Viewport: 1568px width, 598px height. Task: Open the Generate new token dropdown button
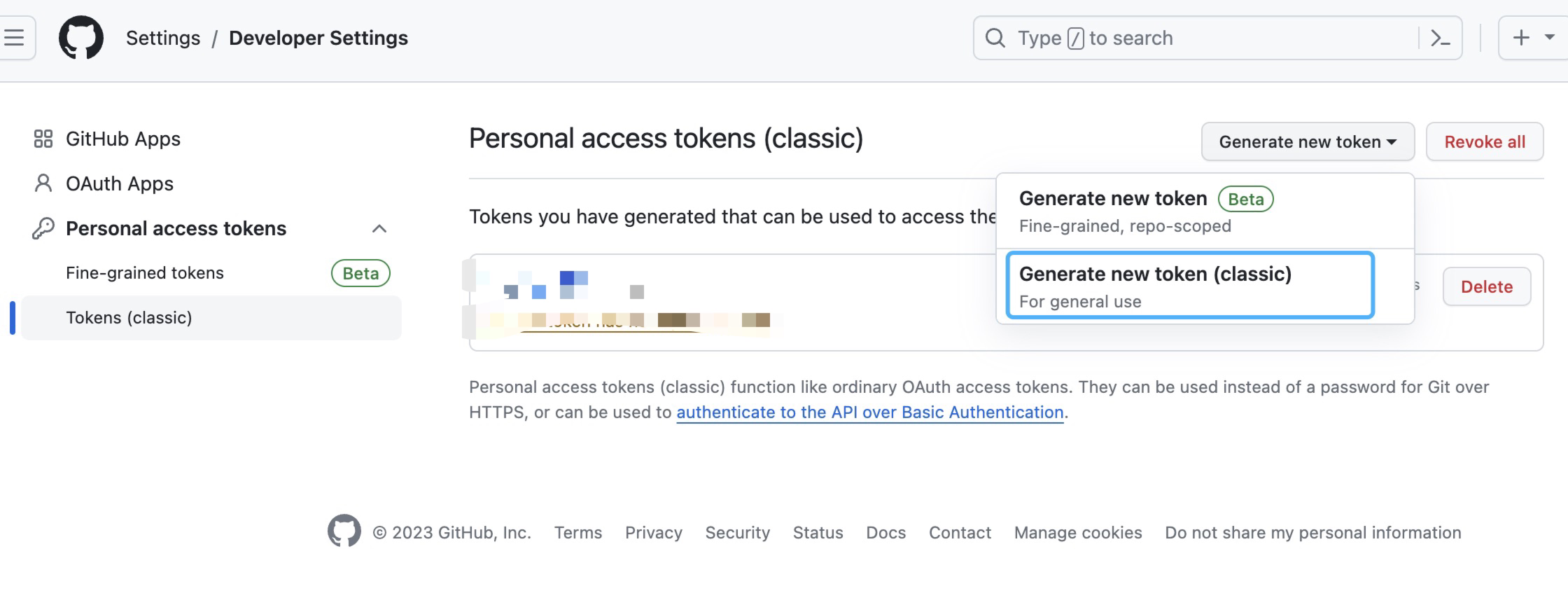coord(1308,141)
